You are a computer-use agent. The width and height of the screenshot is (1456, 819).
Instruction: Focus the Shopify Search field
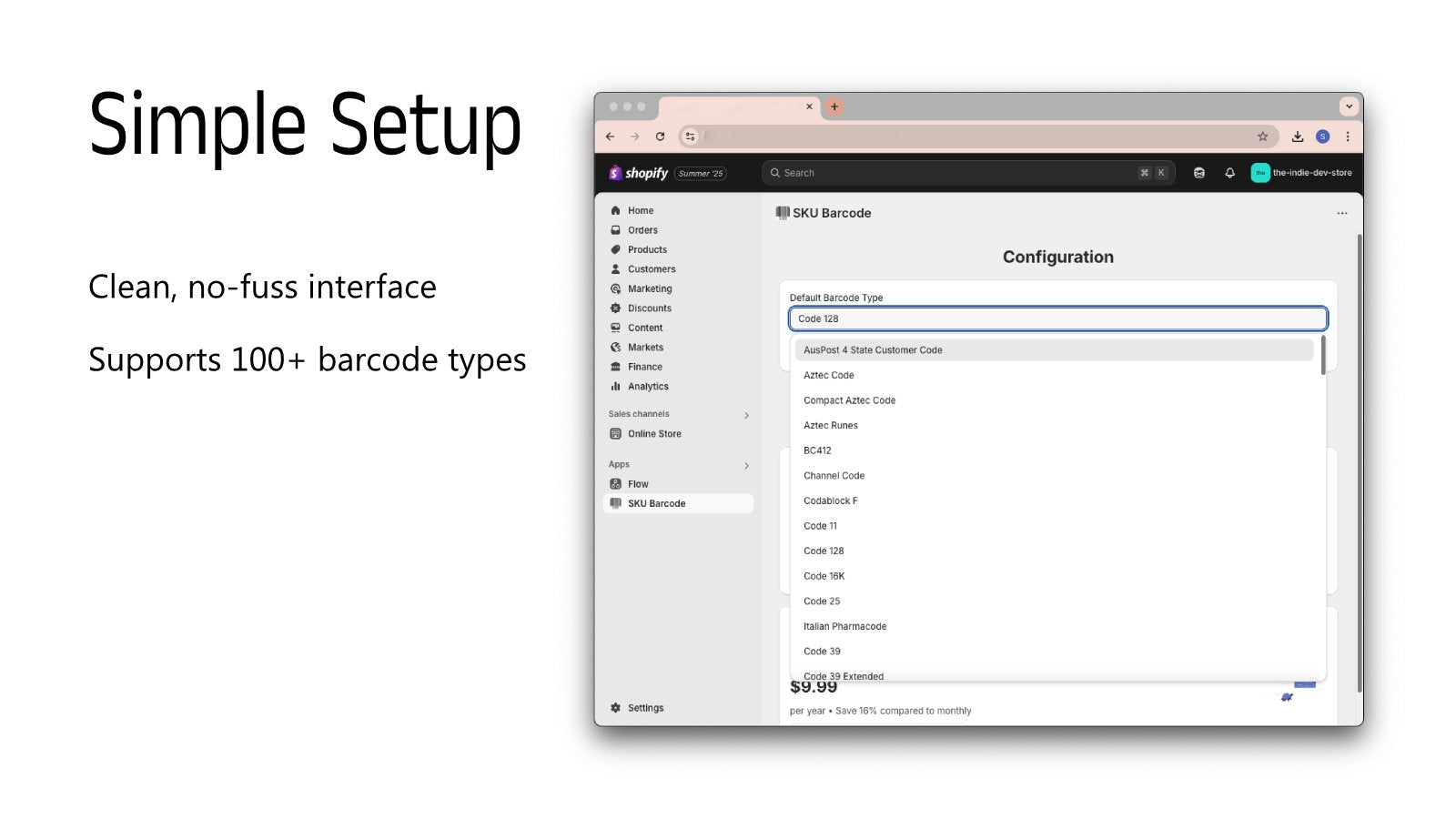click(968, 173)
